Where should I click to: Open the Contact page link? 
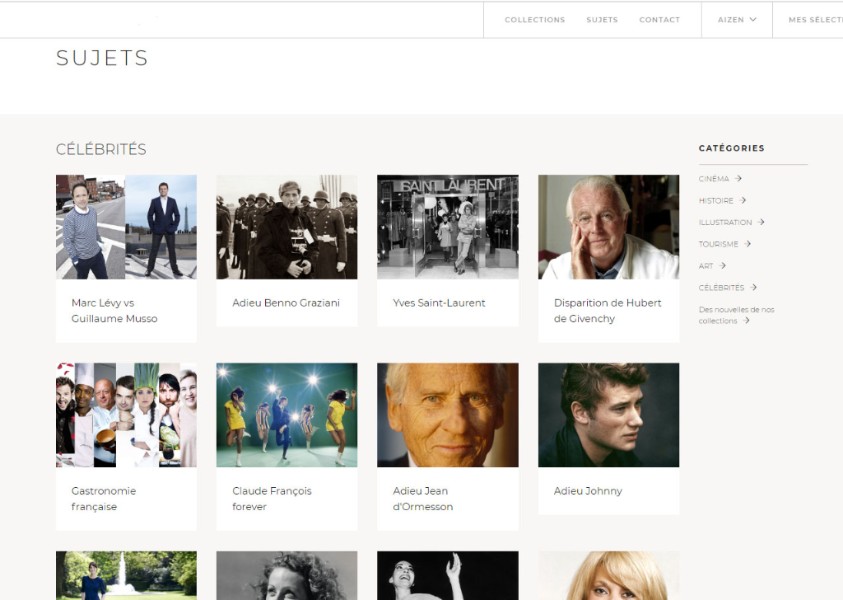tap(659, 20)
